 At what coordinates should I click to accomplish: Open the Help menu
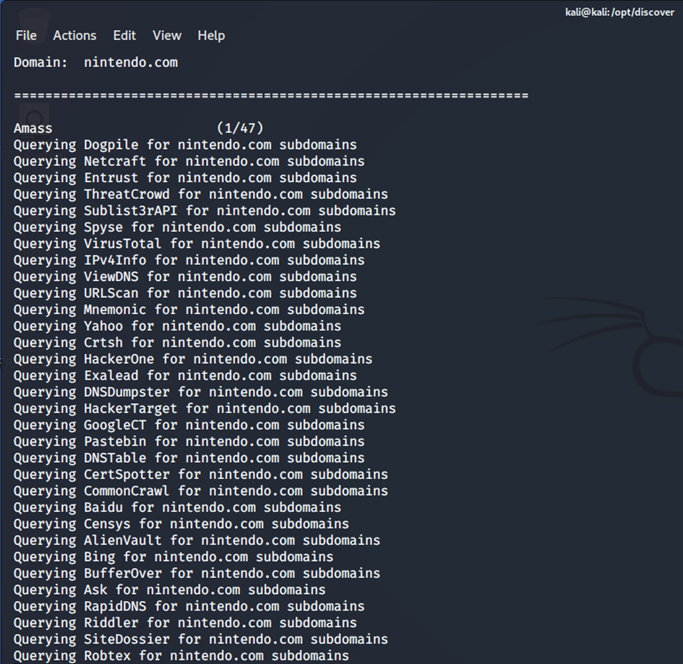click(211, 36)
